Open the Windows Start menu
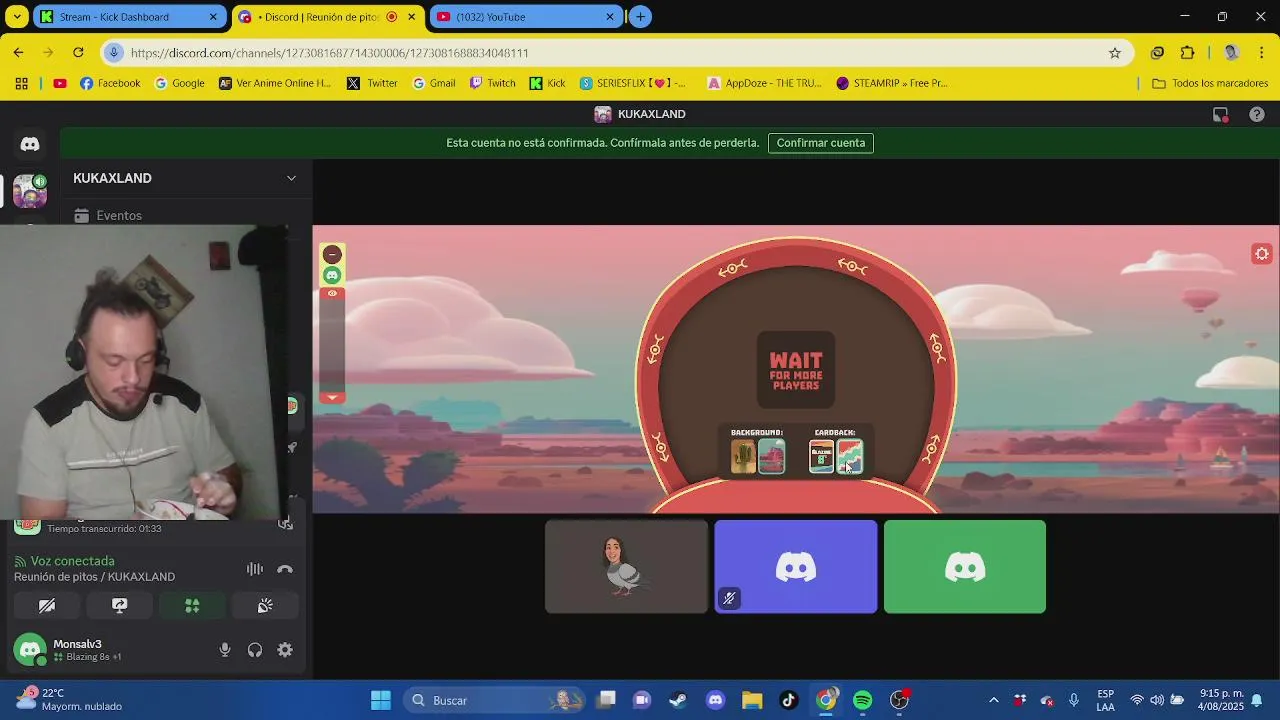 [x=381, y=700]
